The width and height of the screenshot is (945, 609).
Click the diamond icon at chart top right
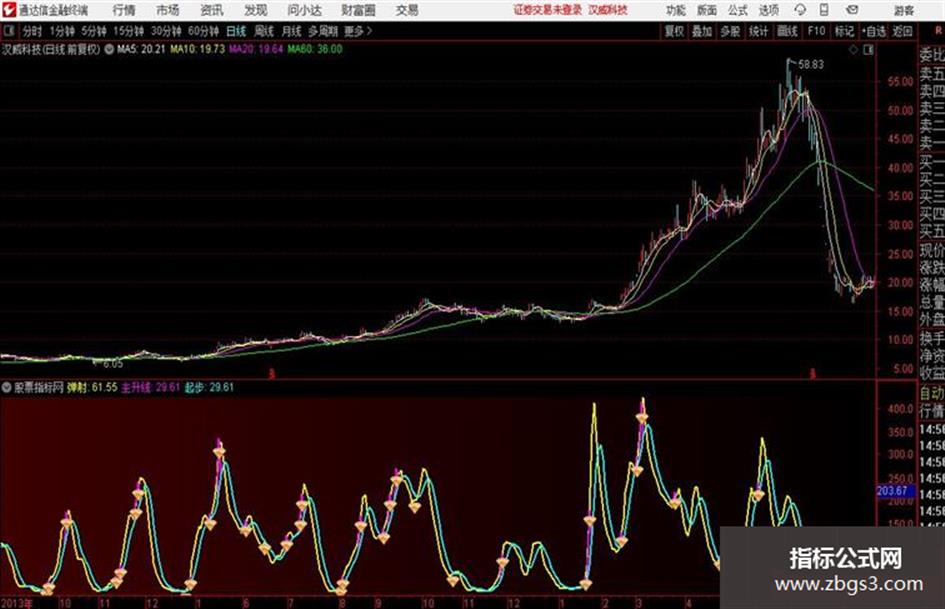coord(853,50)
